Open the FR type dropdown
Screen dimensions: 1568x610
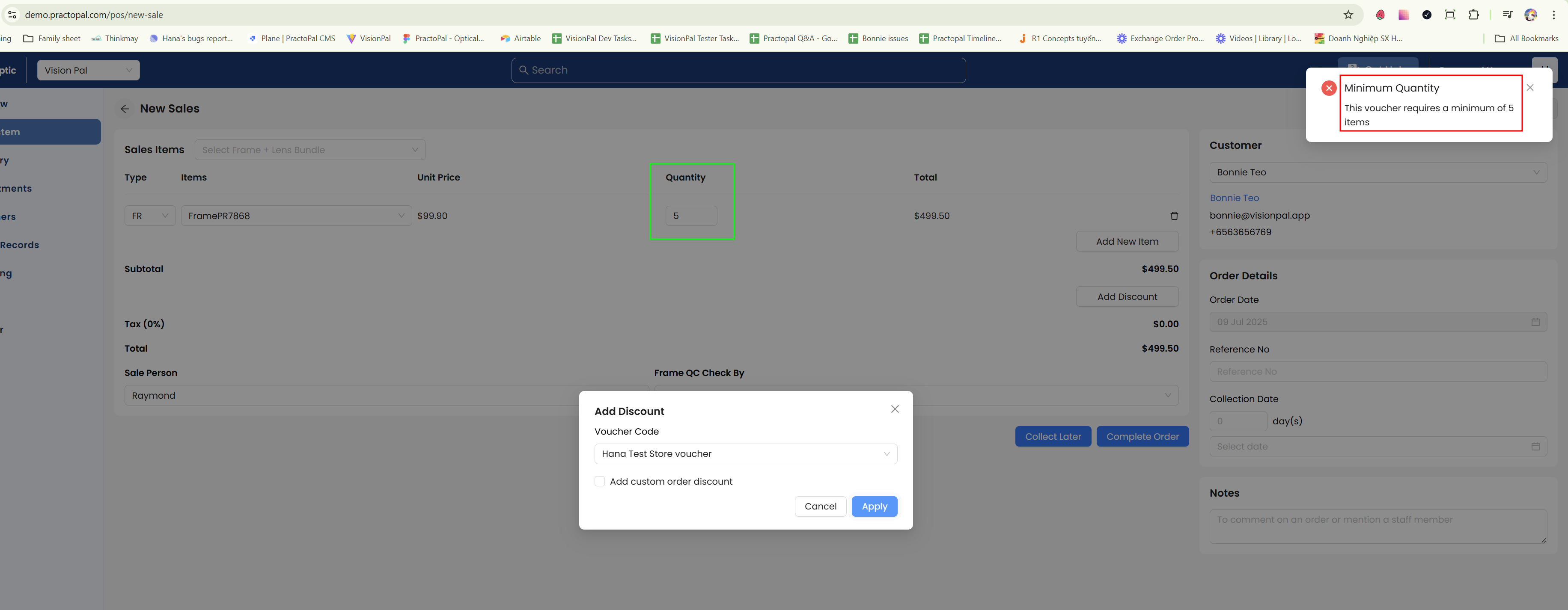tap(150, 216)
